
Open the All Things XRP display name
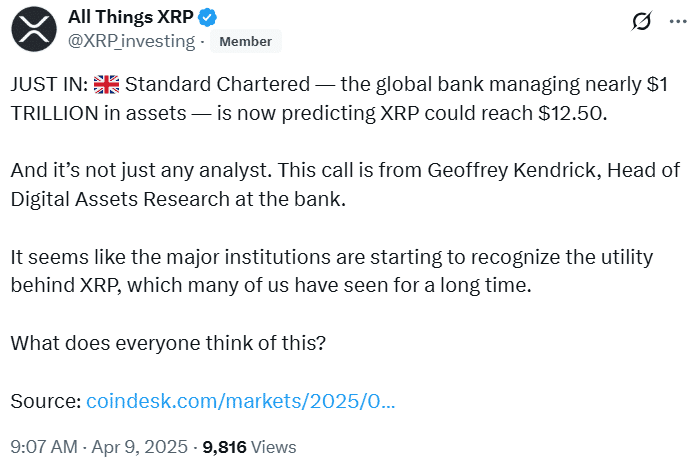(x=131, y=17)
